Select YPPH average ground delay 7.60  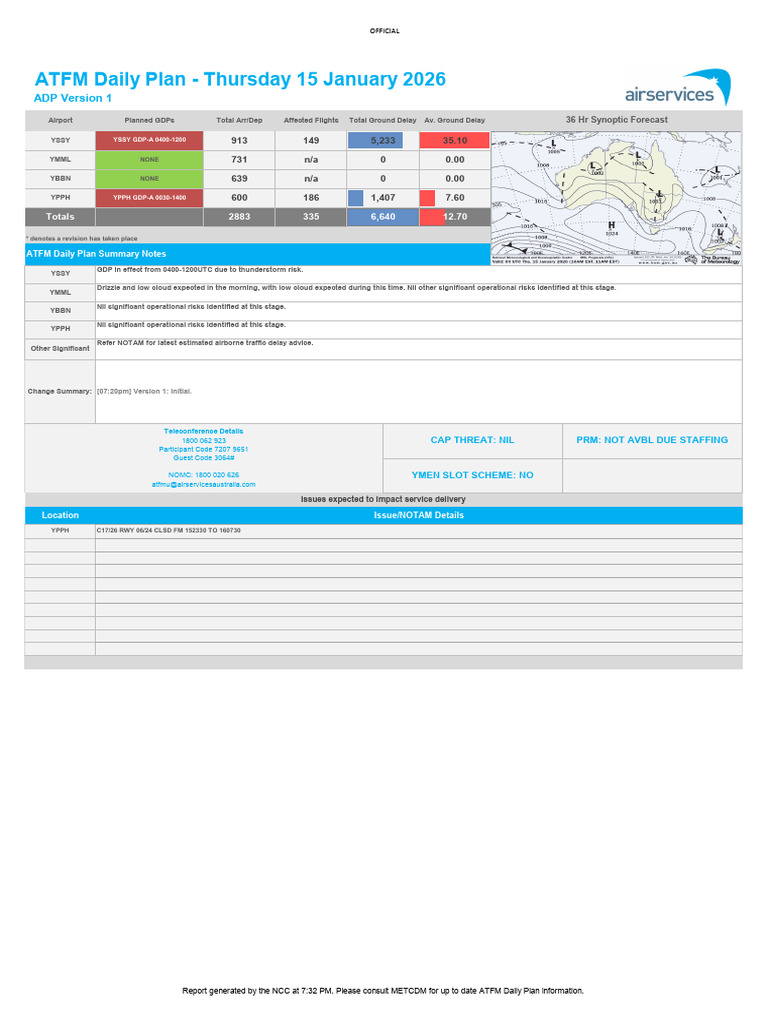tap(455, 198)
